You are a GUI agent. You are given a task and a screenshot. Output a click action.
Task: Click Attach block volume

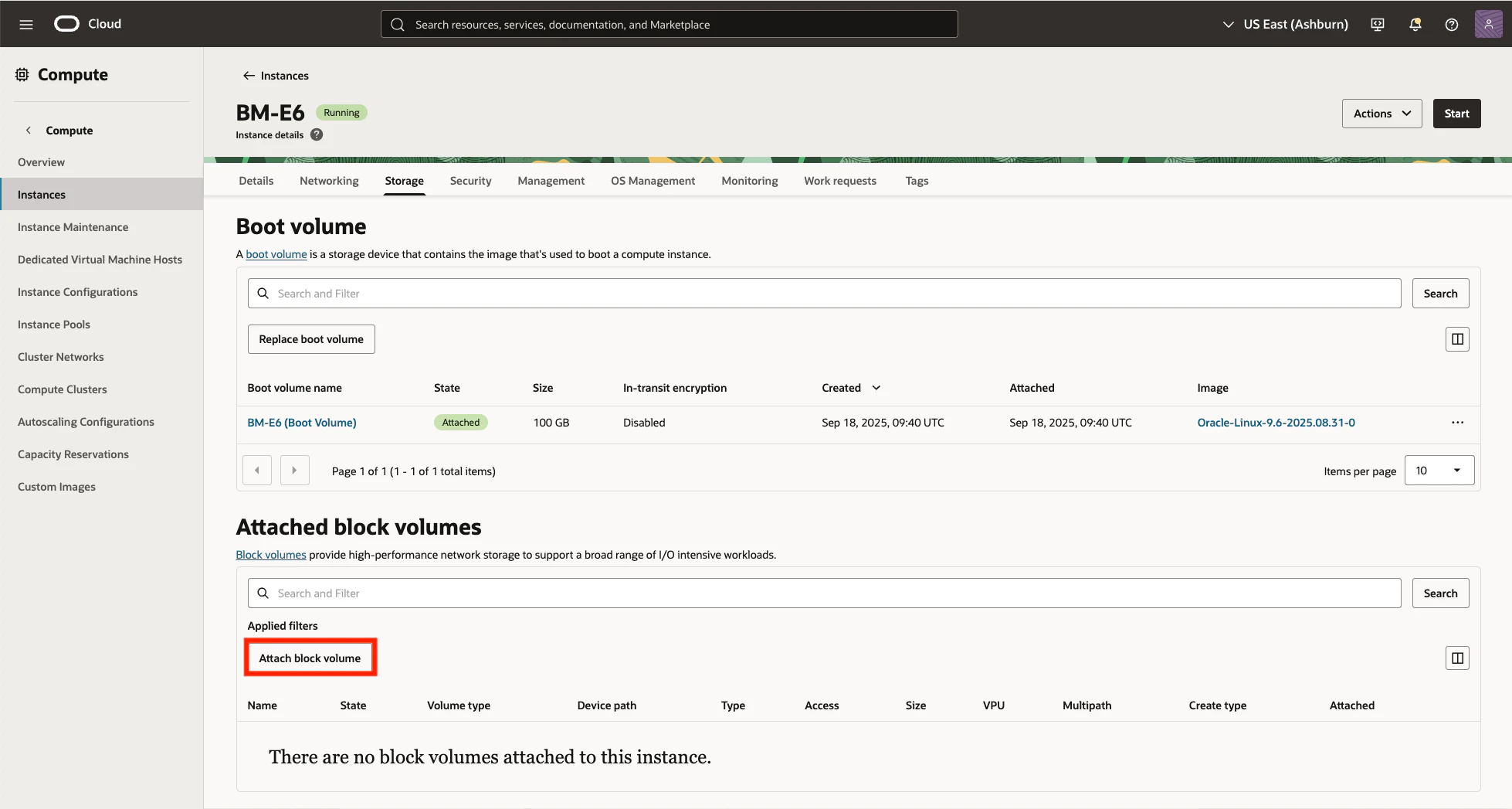click(x=310, y=658)
